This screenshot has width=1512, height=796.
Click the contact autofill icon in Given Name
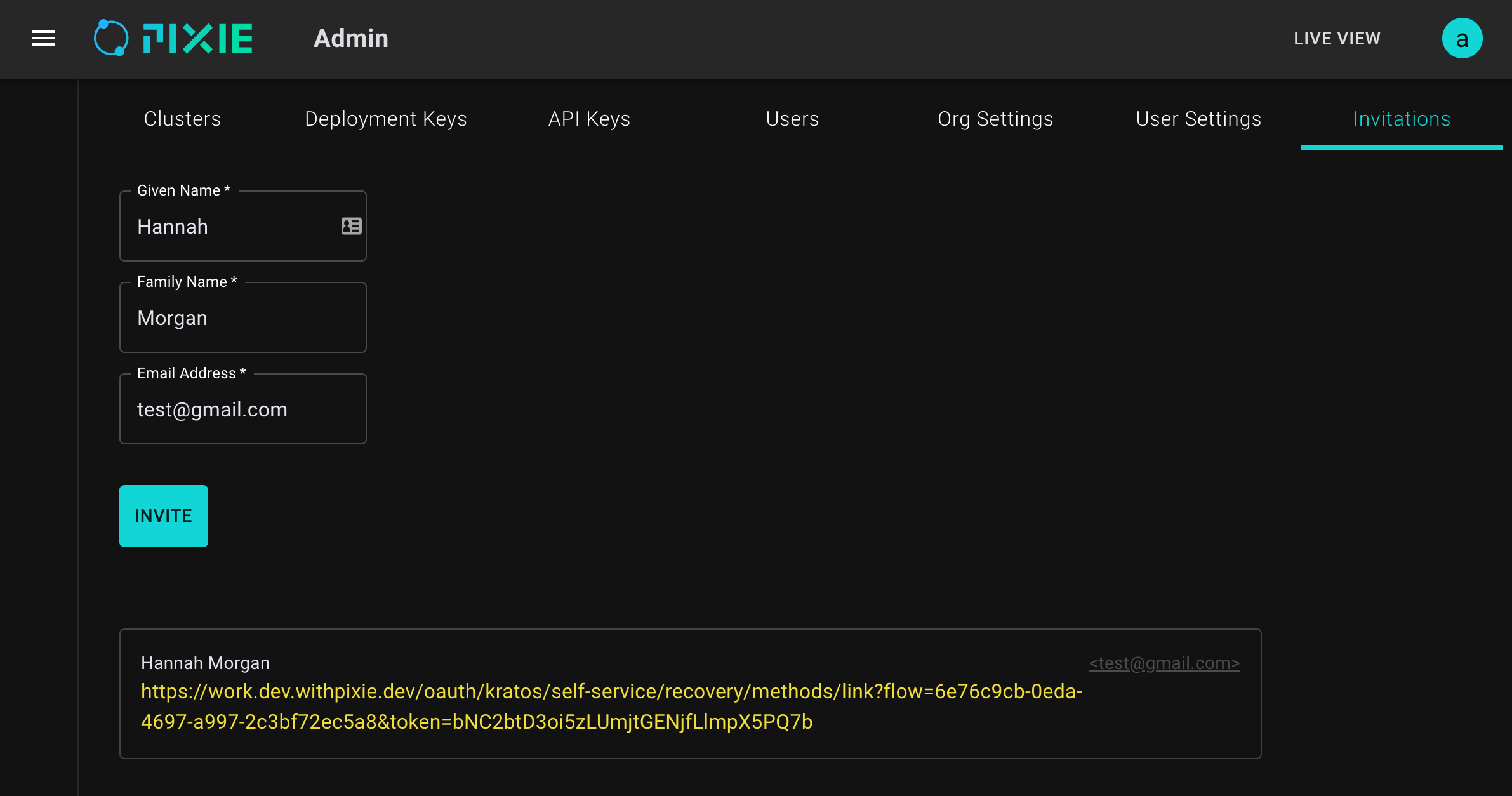tap(351, 226)
